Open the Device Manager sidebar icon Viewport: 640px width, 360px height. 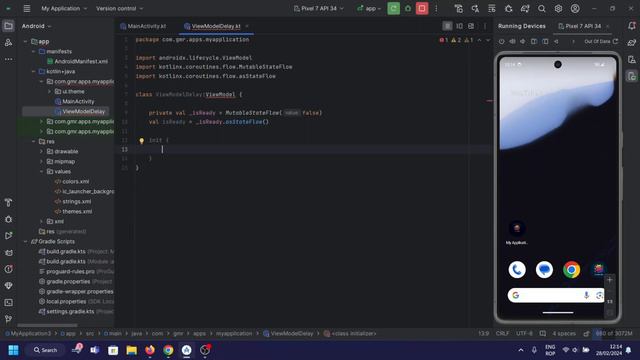point(631,59)
